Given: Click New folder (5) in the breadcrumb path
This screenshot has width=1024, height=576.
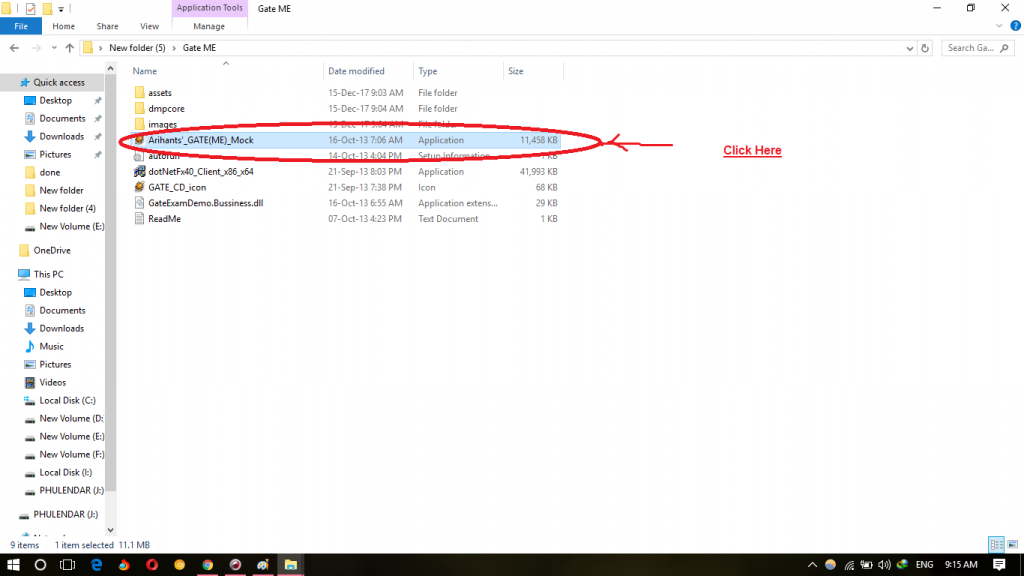Looking at the screenshot, I should 135,47.
